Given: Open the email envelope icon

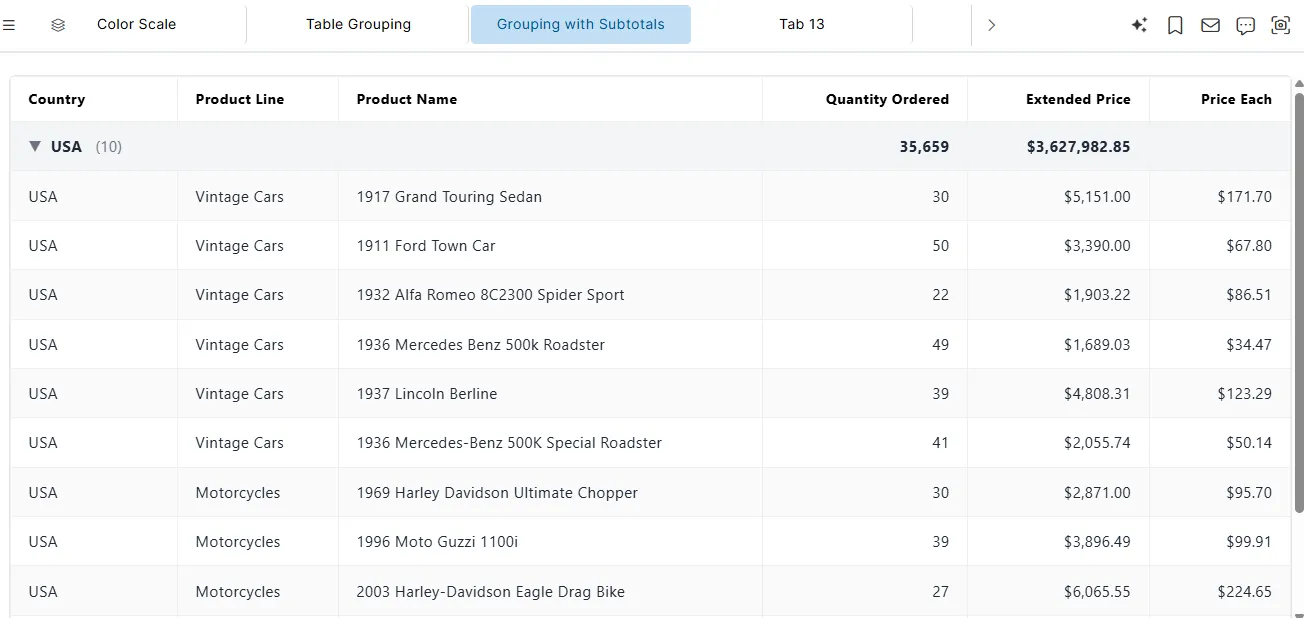Looking at the screenshot, I should 1210,25.
